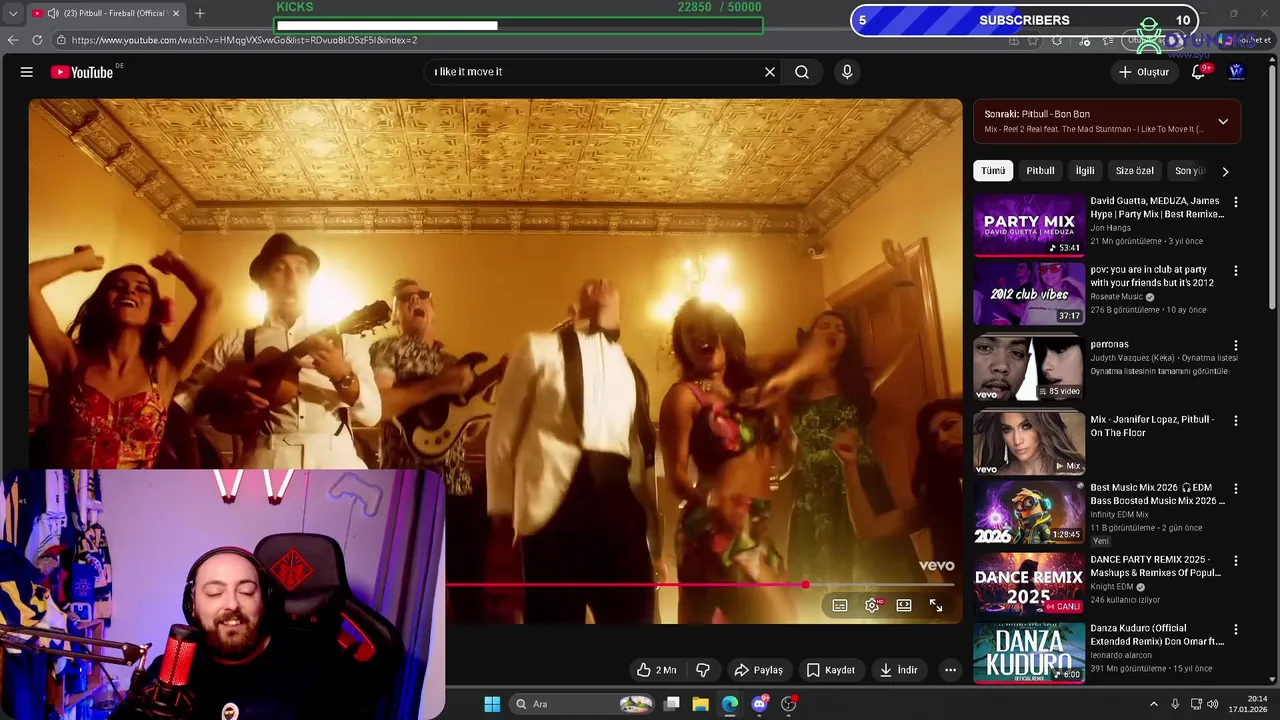Open perronas playlist thumbnail
The image size is (1280, 720).
[1029, 368]
